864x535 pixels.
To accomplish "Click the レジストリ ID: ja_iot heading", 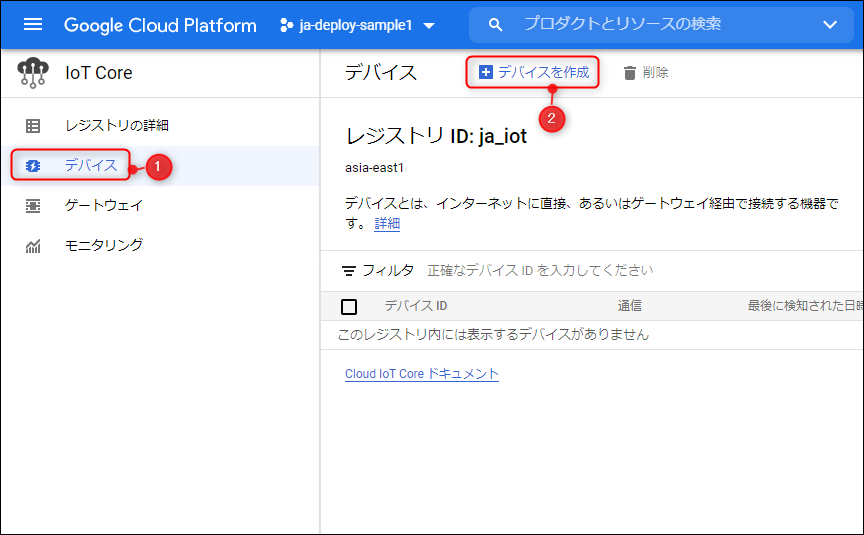I will point(436,136).
